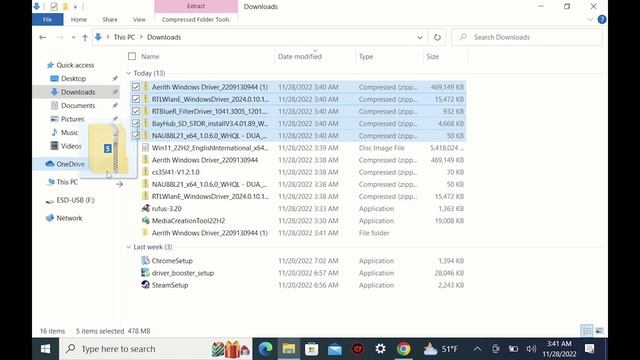The height and width of the screenshot is (360, 640).
Task: Uncheck Aerith Windows Driver_2209130944 (1) zip checkbox
Action: 136,87
